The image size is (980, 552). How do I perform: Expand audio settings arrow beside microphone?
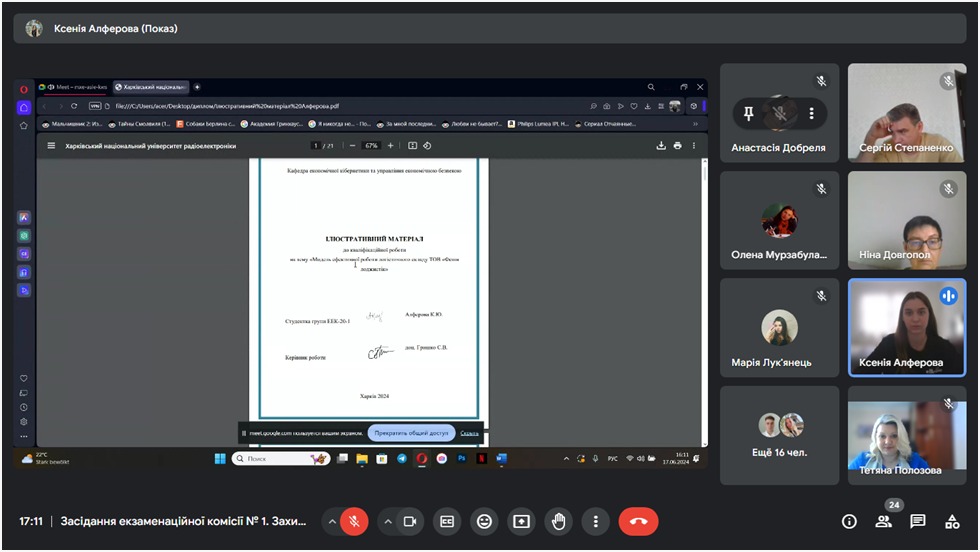(331, 521)
